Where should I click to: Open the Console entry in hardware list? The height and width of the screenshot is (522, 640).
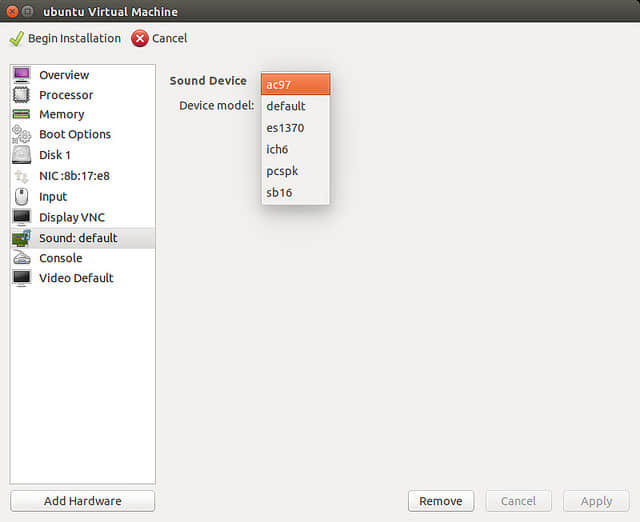point(60,258)
